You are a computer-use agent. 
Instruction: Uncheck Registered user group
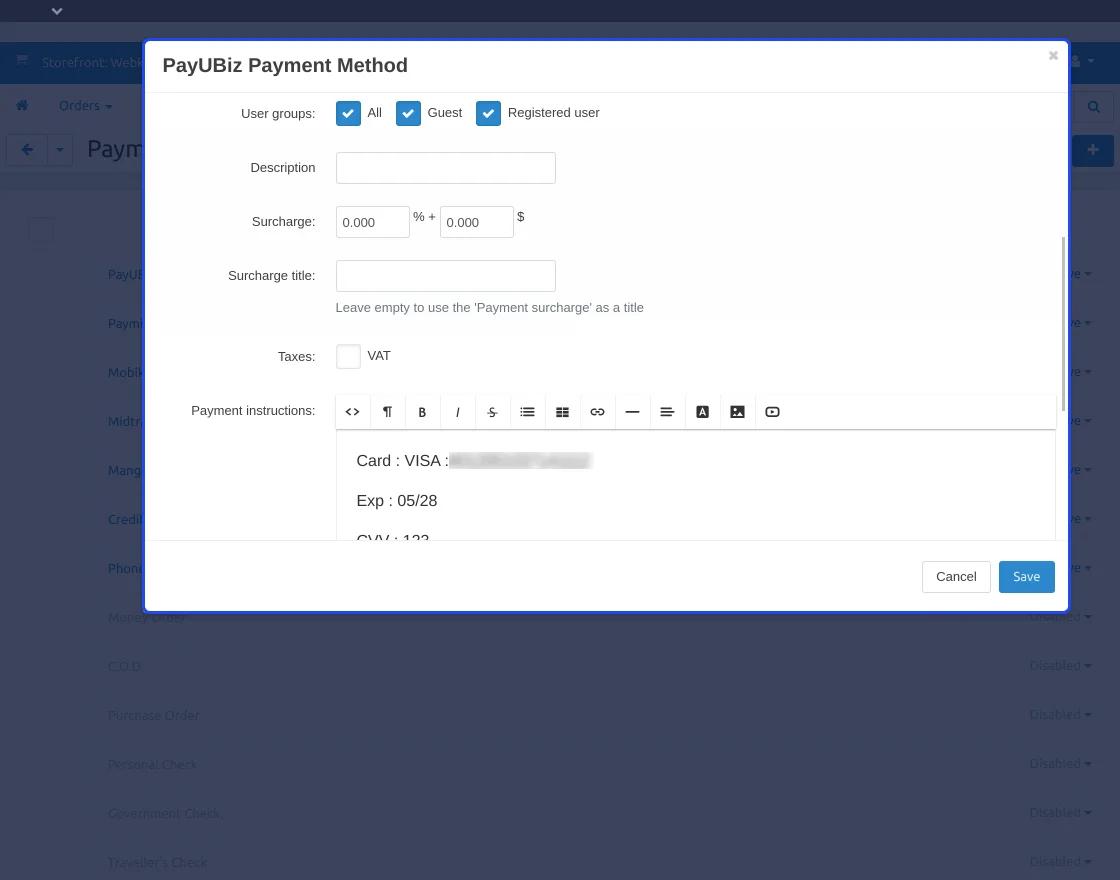click(488, 113)
